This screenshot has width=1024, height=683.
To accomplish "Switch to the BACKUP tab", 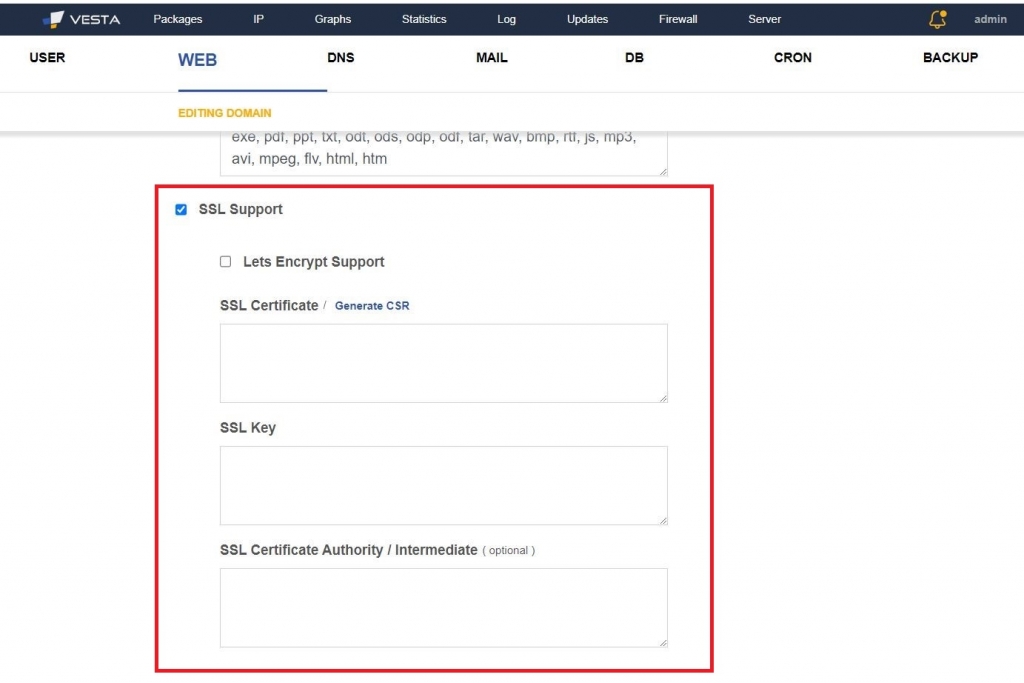I will (x=950, y=57).
